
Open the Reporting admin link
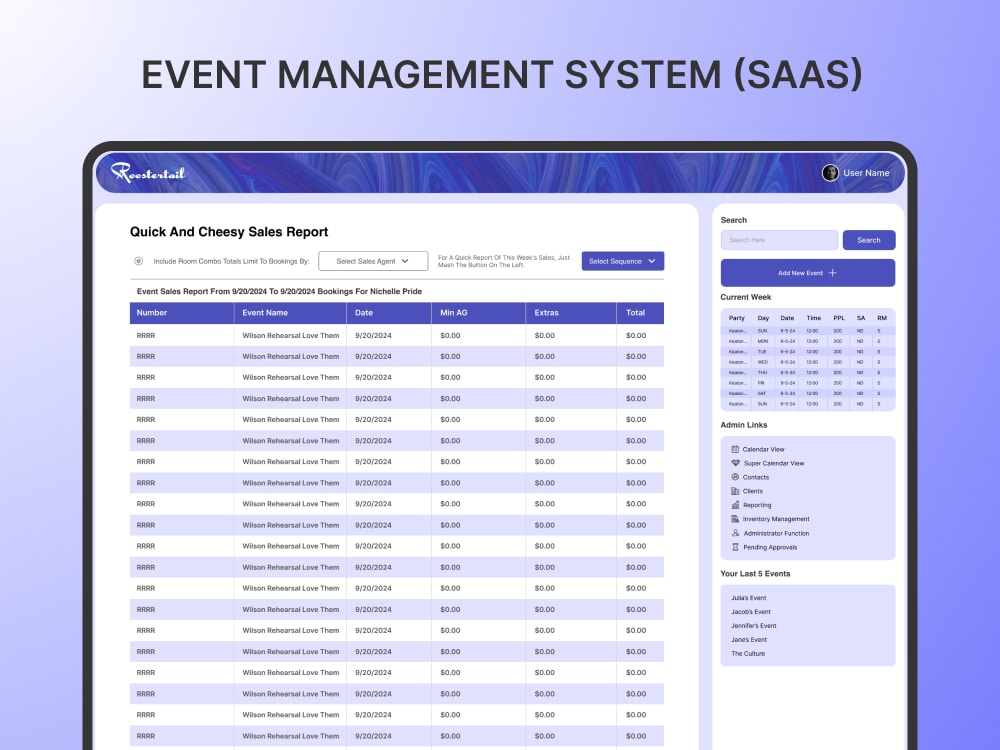coord(757,504)
